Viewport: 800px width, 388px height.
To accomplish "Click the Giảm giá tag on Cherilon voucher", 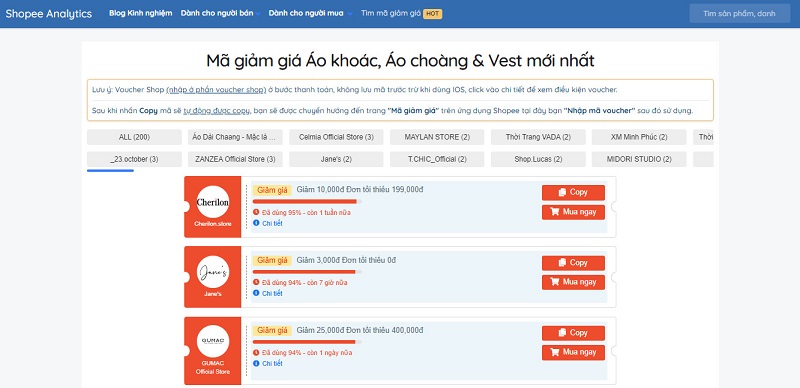I will coord(272,190).
